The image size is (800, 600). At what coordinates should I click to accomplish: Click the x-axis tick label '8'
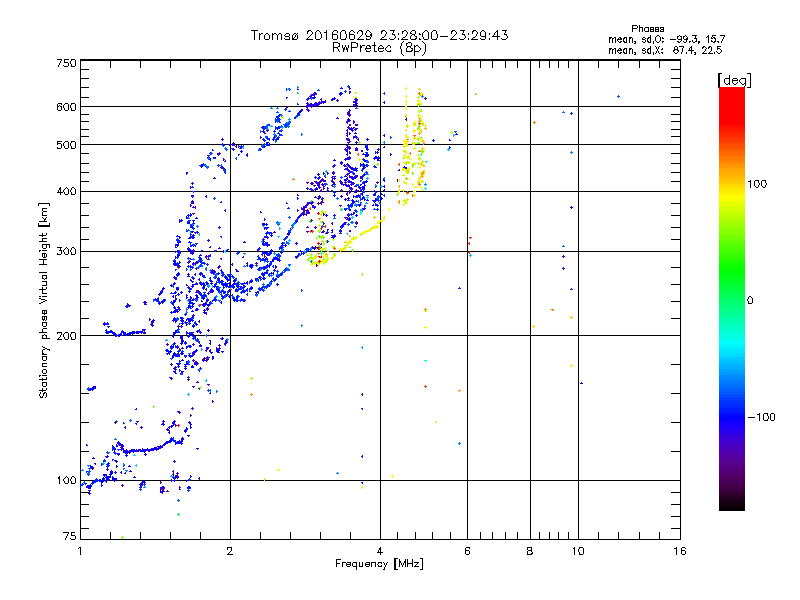530,551
